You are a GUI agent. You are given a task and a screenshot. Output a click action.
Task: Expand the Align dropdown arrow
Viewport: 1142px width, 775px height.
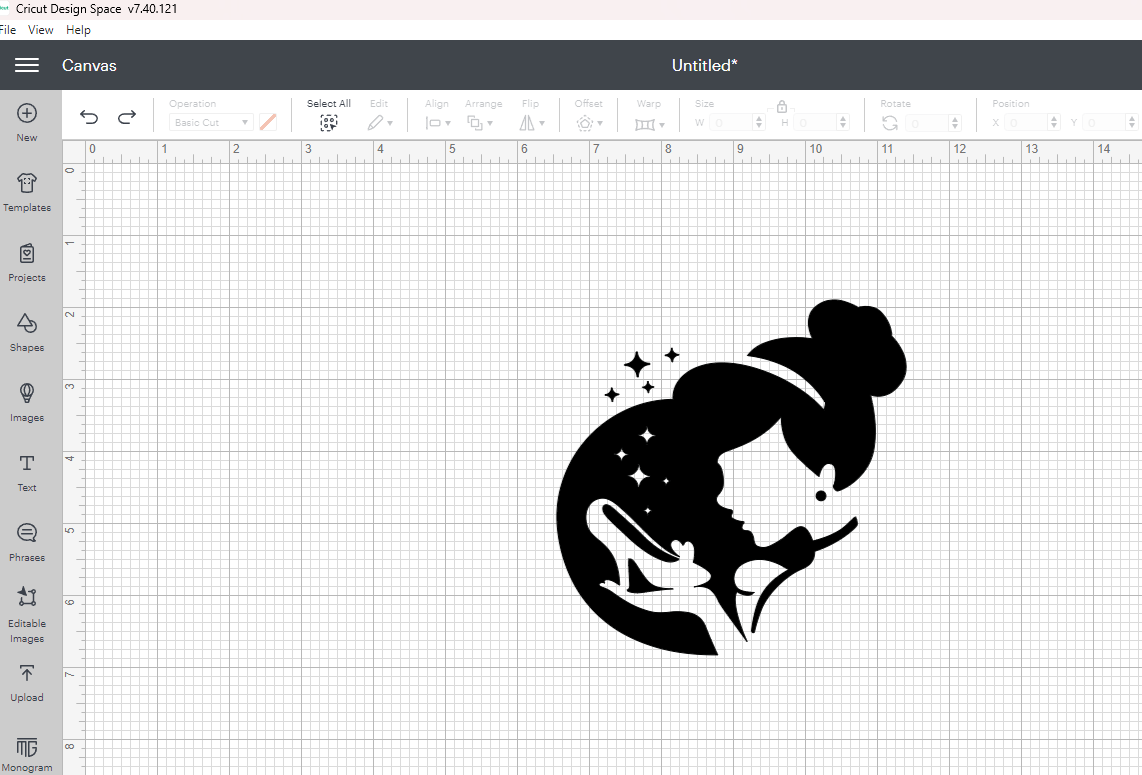448,124
